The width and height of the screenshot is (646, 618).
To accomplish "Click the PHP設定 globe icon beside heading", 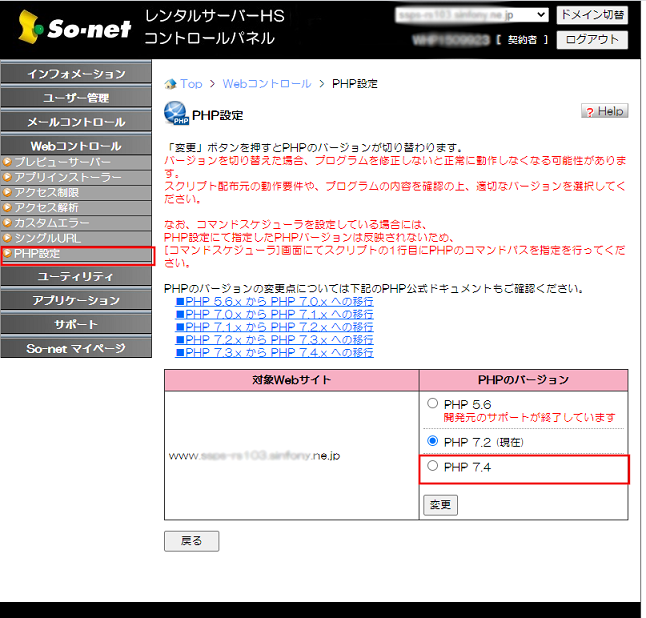I will click(176, 114).
